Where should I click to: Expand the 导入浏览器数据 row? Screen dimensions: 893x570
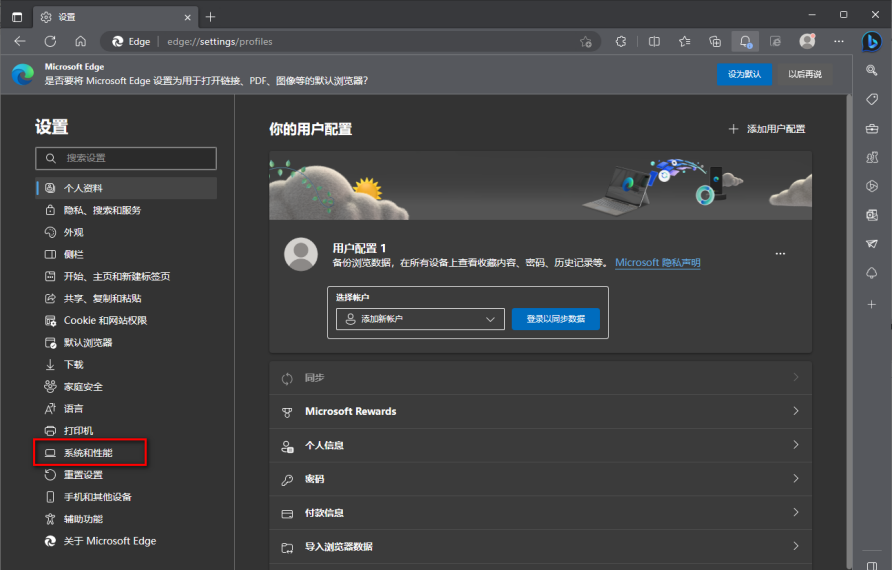coord(540,547)
